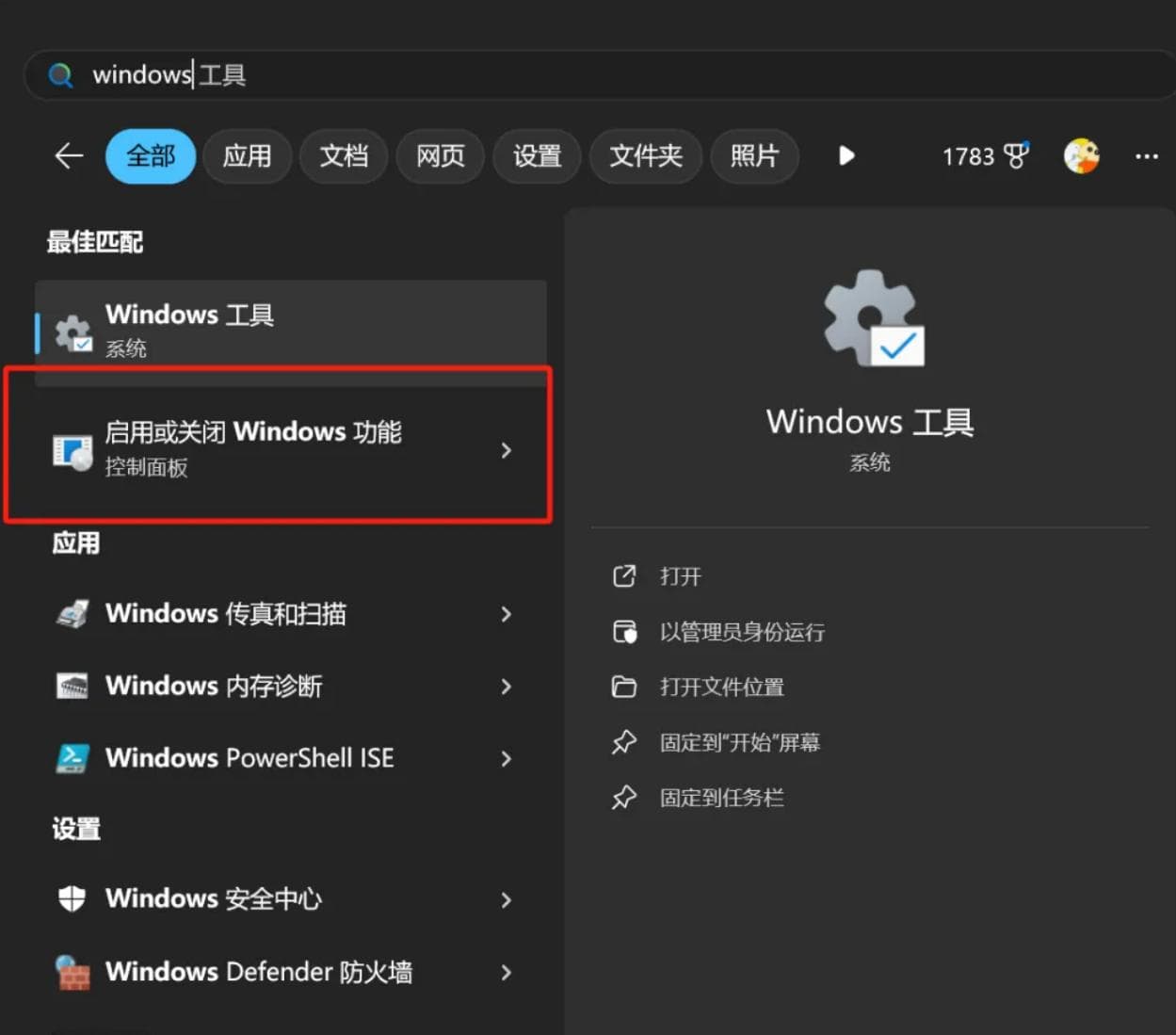
Task: Open Windows PowerShell ISE result
Action: click(291, 758)
